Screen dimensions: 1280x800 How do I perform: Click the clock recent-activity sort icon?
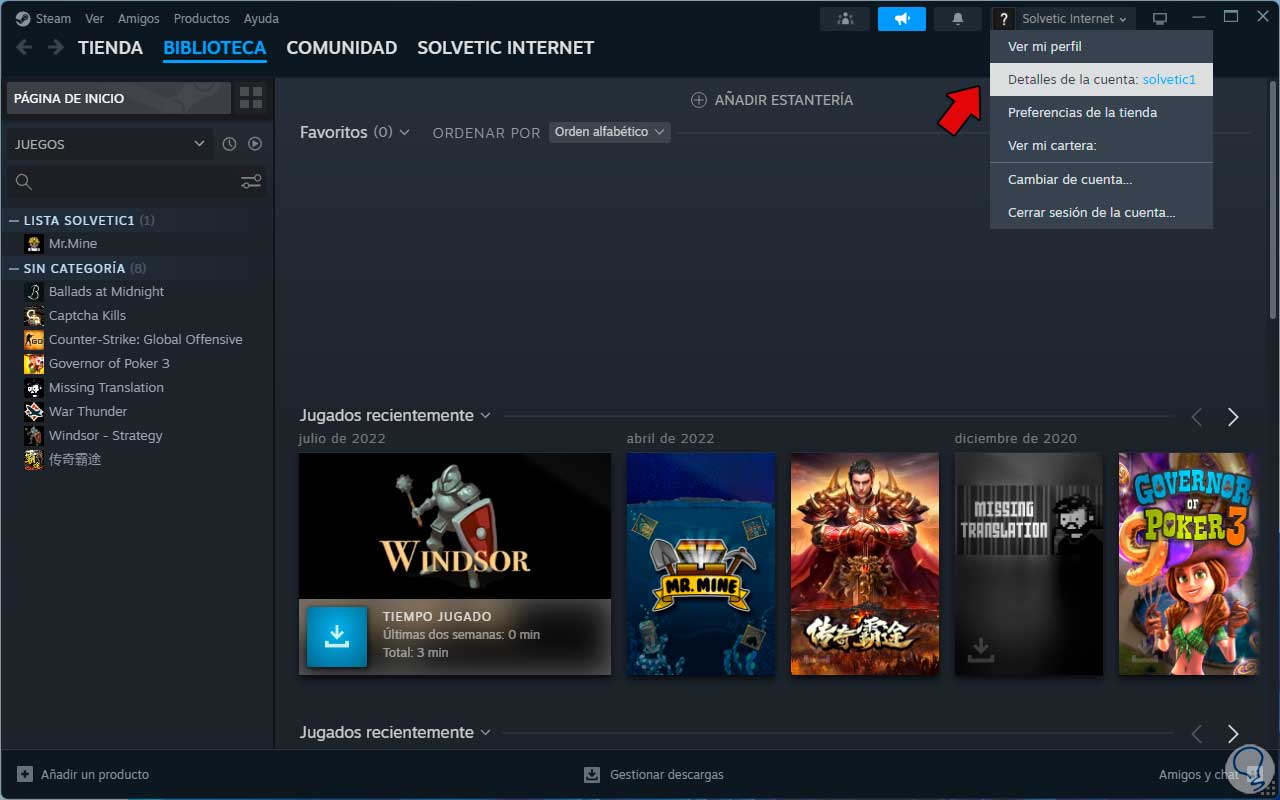pyautogui.click(x=229, y=144)
